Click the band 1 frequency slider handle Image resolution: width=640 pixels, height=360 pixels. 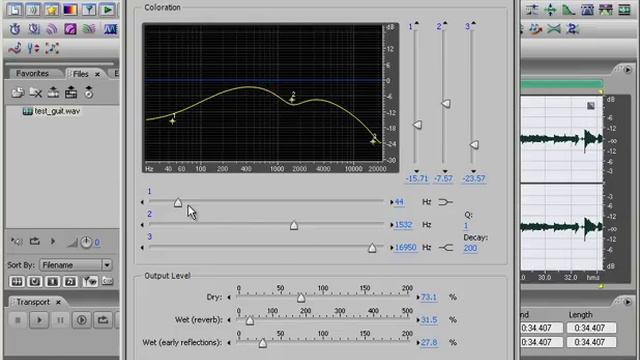click(x=178, y=202)
